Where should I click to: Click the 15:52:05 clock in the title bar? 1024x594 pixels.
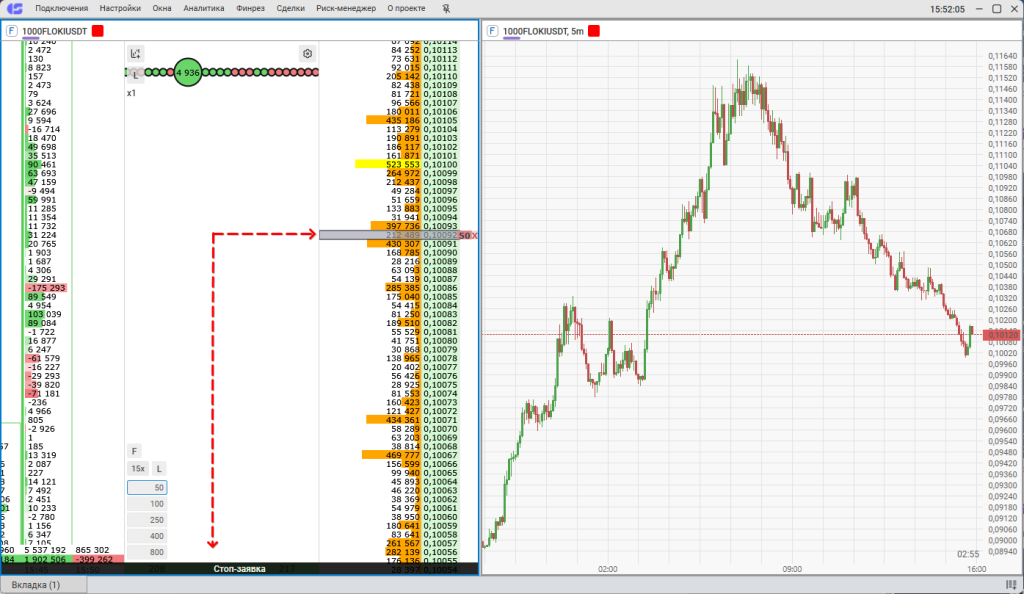947,9
